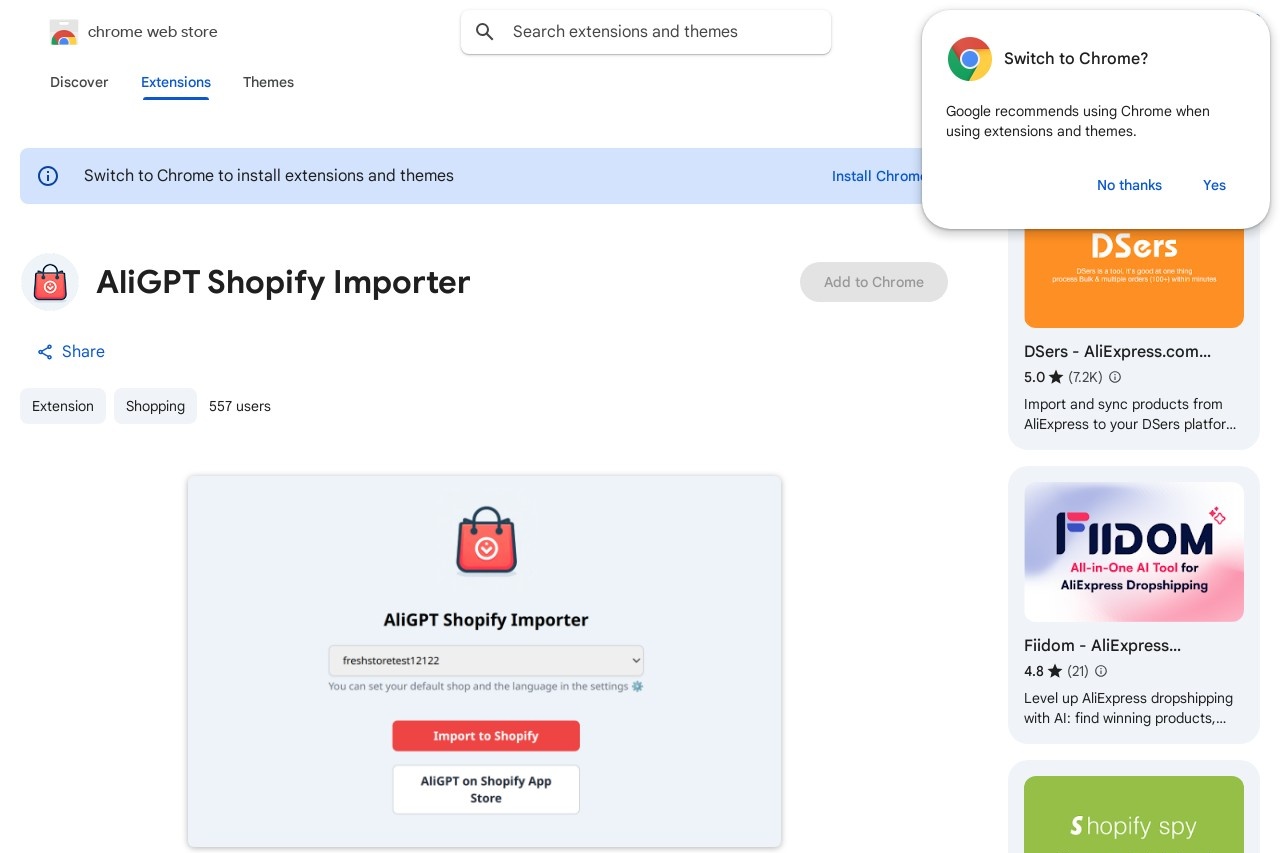Screen dimensions: 1280x853
Task: Click the Extension category chip
Action: coord(63,406)
